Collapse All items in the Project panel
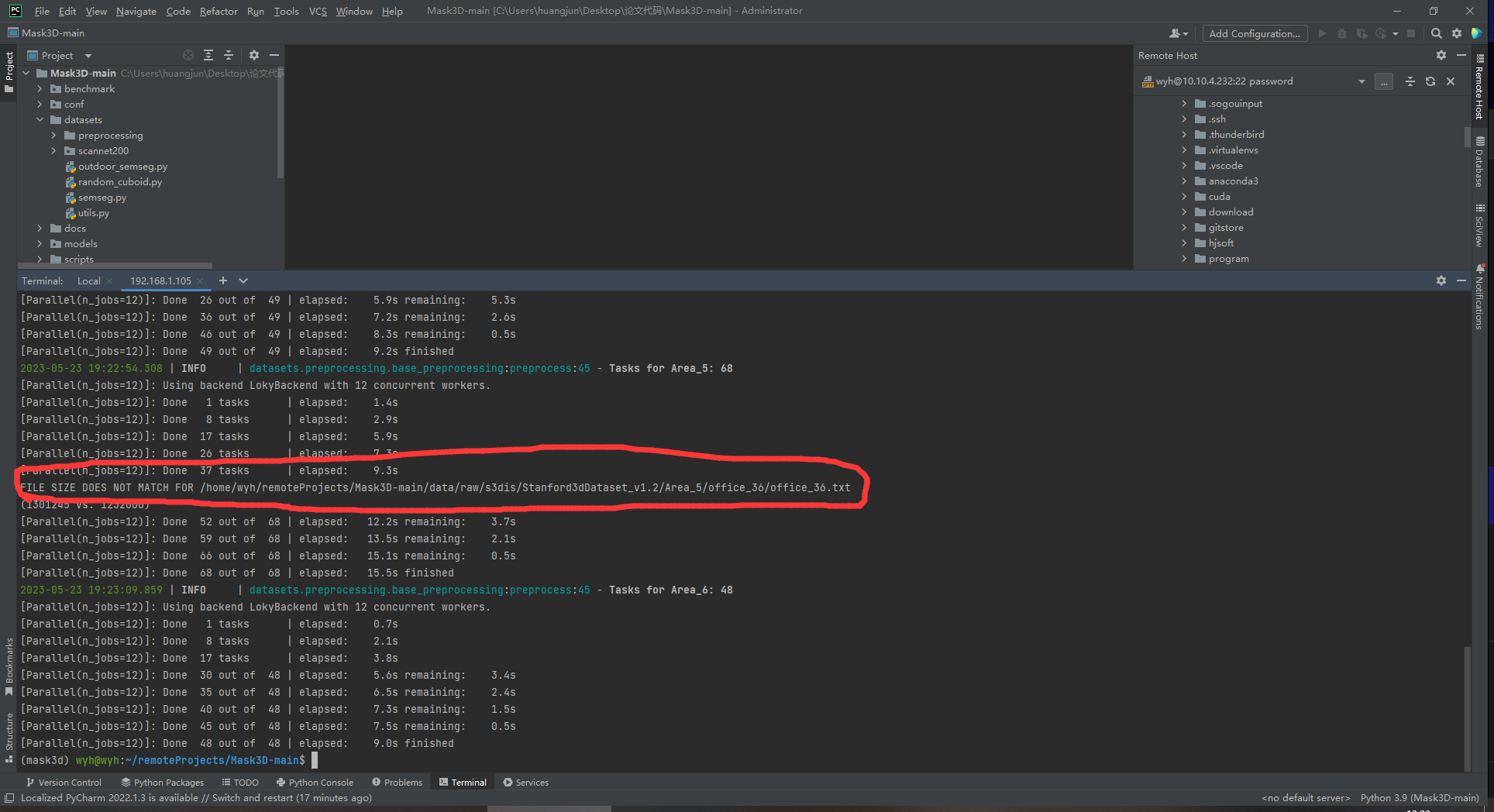Viewport: 1494px width, 812px height. pyautogui.click(x=228, y=55)
